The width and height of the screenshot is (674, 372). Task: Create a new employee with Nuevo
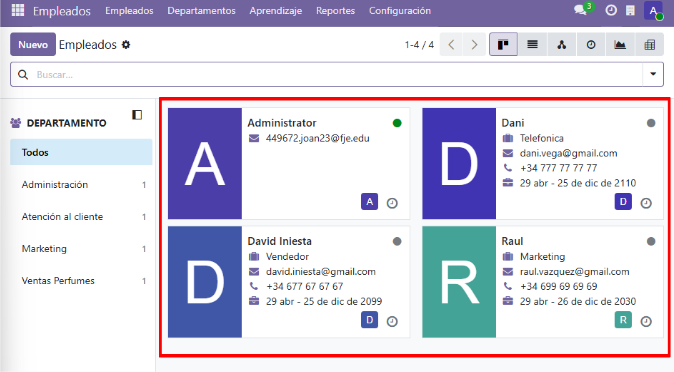pos(33,44)
